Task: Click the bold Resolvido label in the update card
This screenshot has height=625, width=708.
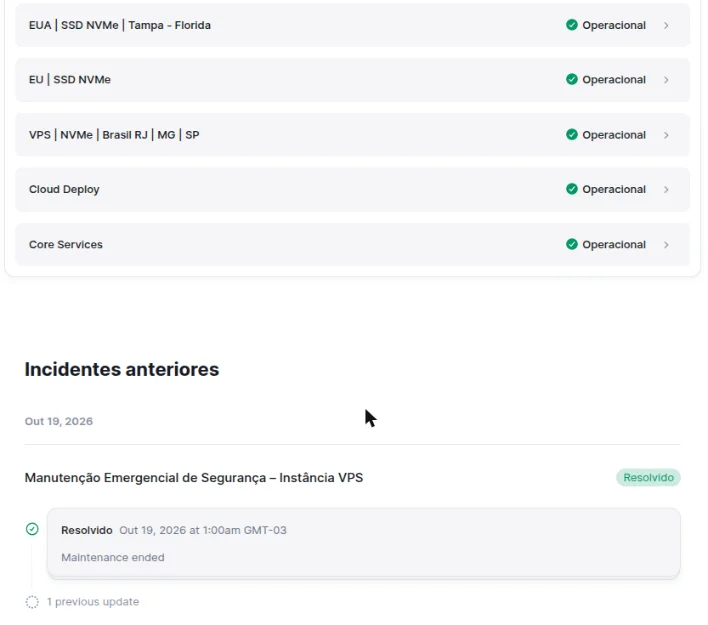Action: click(x=87, y=530)
